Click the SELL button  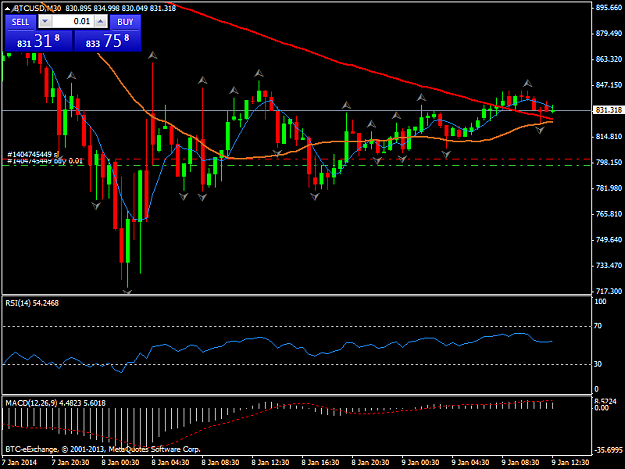(20, 22)
